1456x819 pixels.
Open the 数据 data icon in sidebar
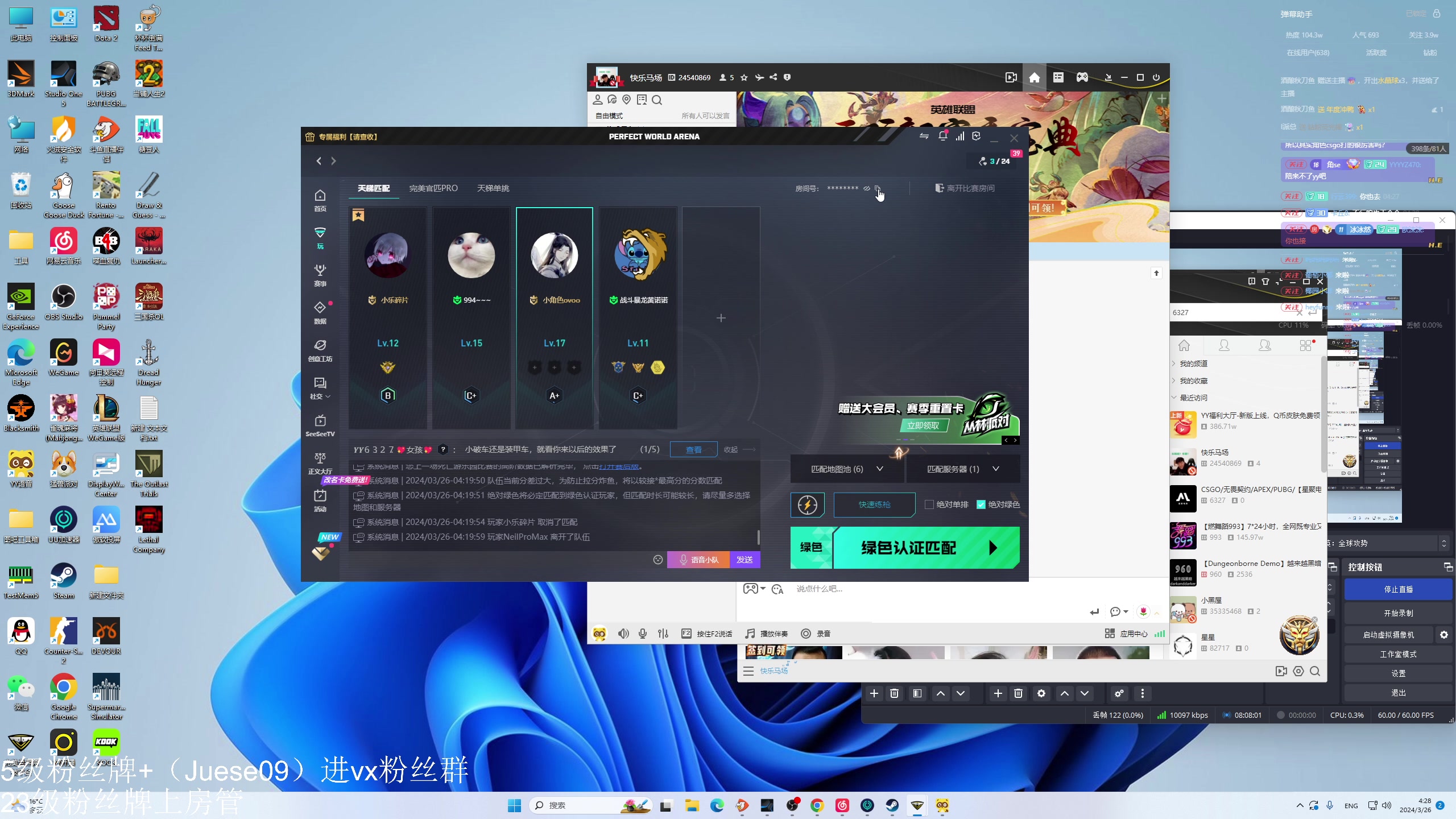(x=320, y=312)
